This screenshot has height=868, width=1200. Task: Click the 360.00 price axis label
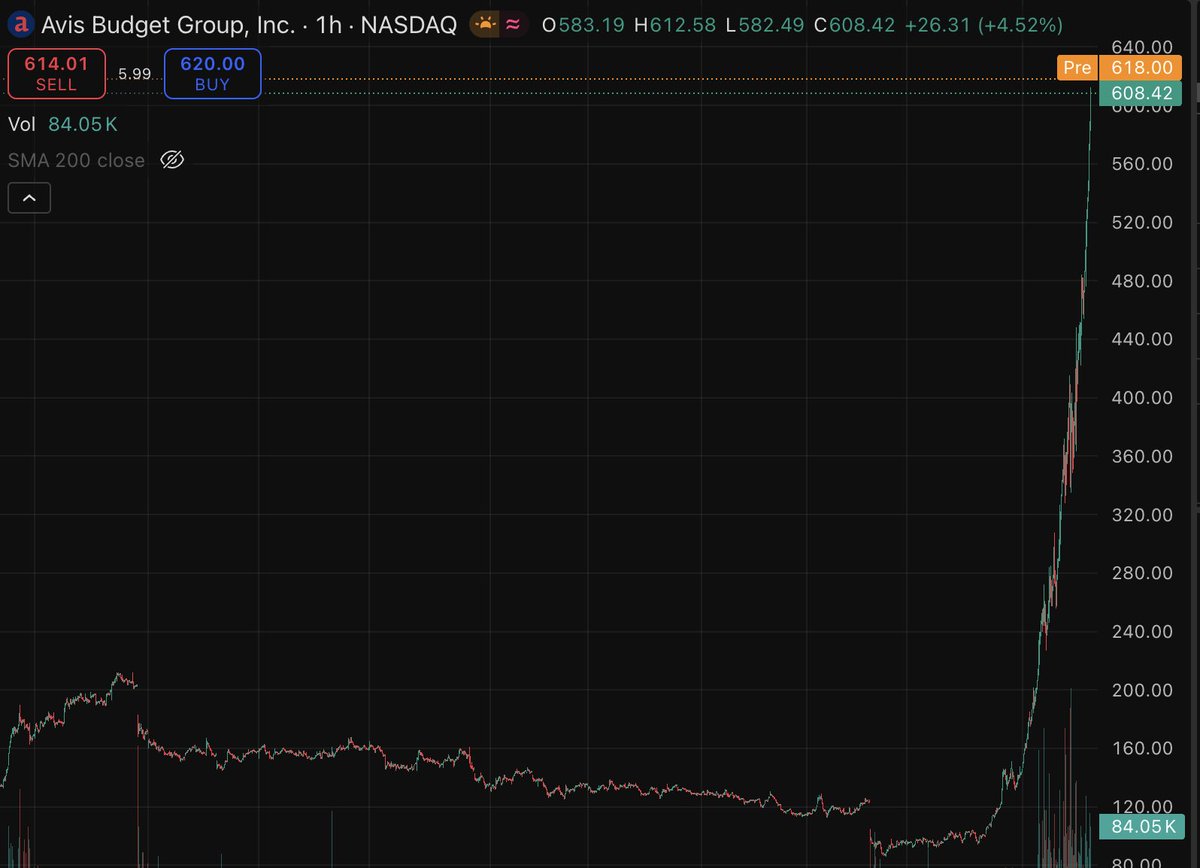(1142, 456)
